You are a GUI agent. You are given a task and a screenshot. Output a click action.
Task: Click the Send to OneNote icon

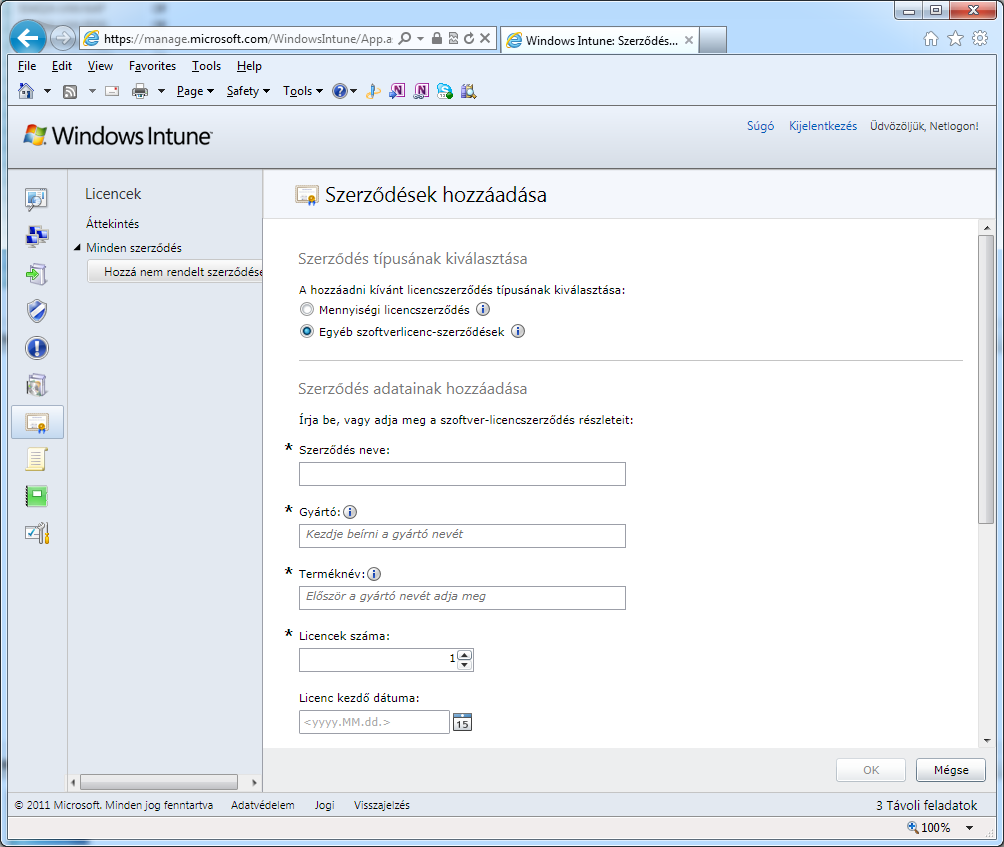click(397, 91)
